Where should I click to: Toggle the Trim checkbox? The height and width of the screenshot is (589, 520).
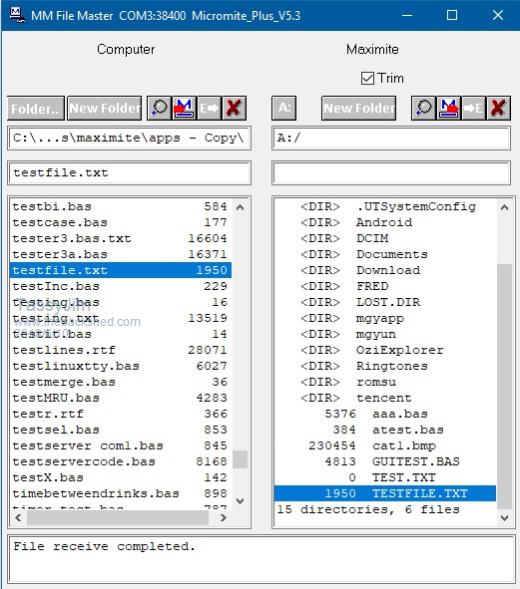pos(367,79)
